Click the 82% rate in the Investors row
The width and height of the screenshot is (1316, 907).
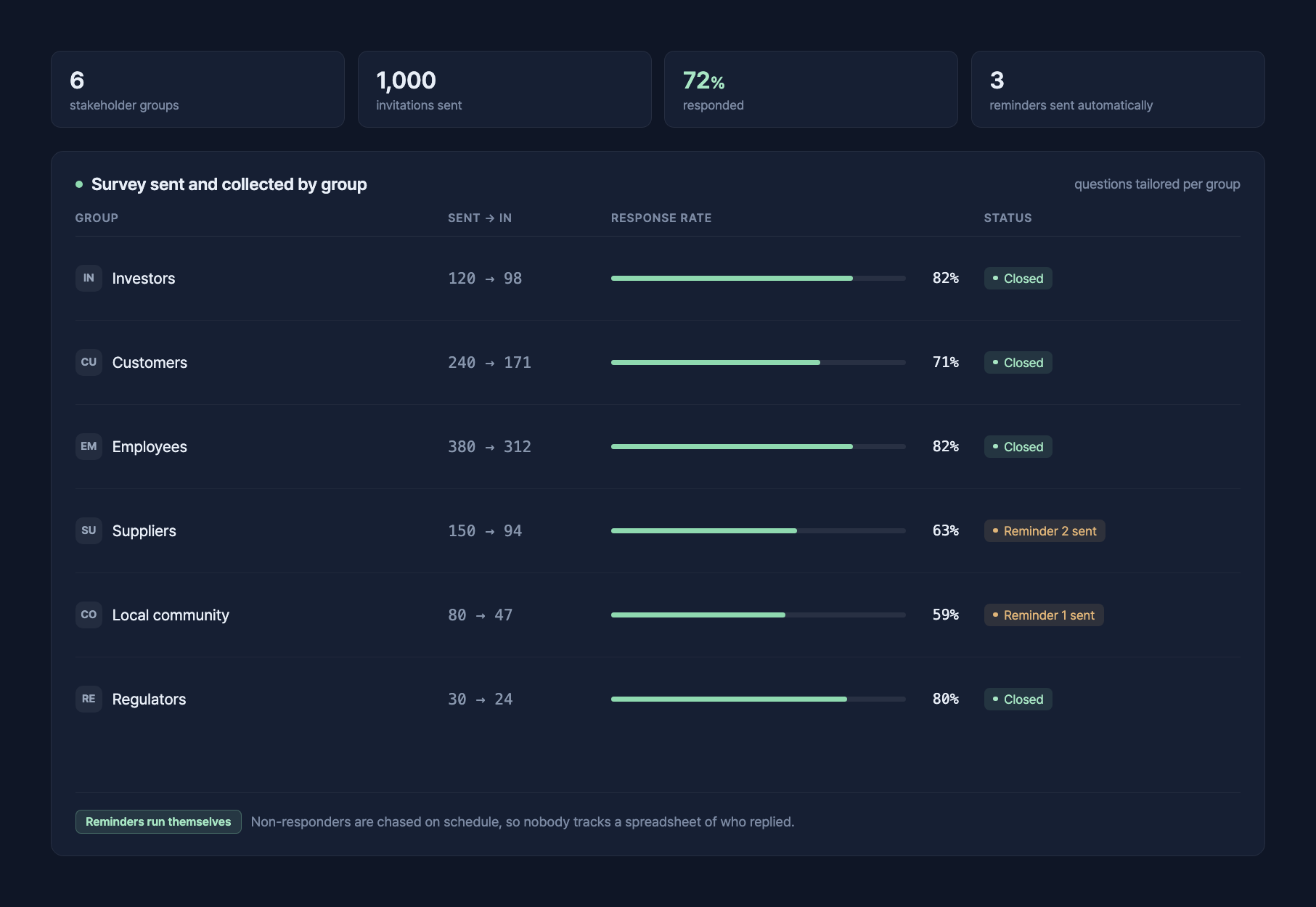946,278
